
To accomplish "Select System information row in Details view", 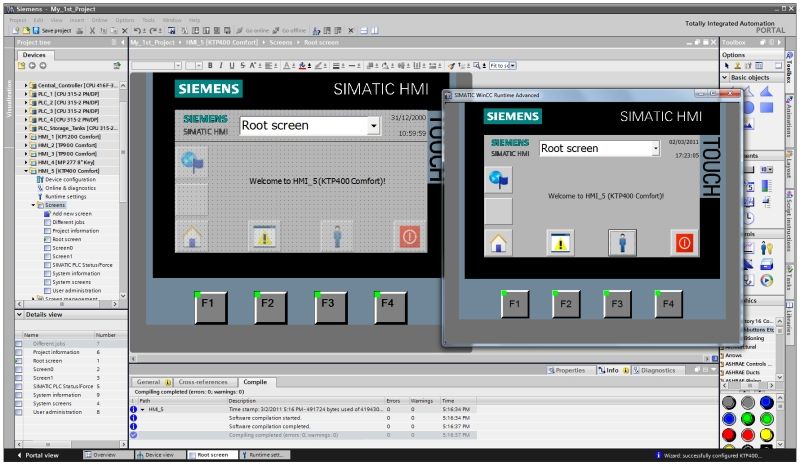I will coord(70,395).
